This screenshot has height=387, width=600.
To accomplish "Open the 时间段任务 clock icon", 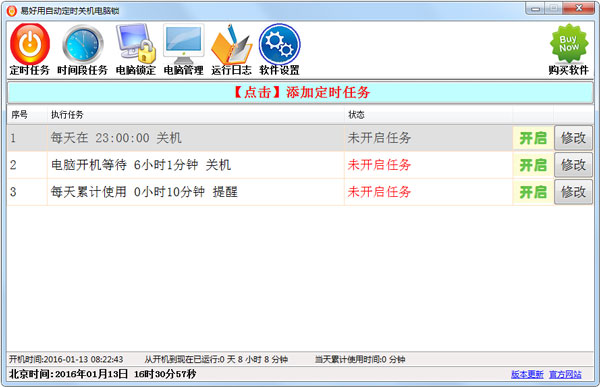I will tap(82, 49).
